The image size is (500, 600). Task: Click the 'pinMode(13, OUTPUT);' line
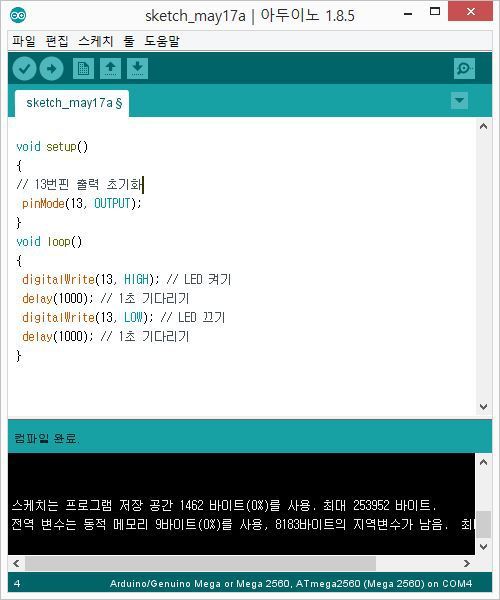point(81,203)
